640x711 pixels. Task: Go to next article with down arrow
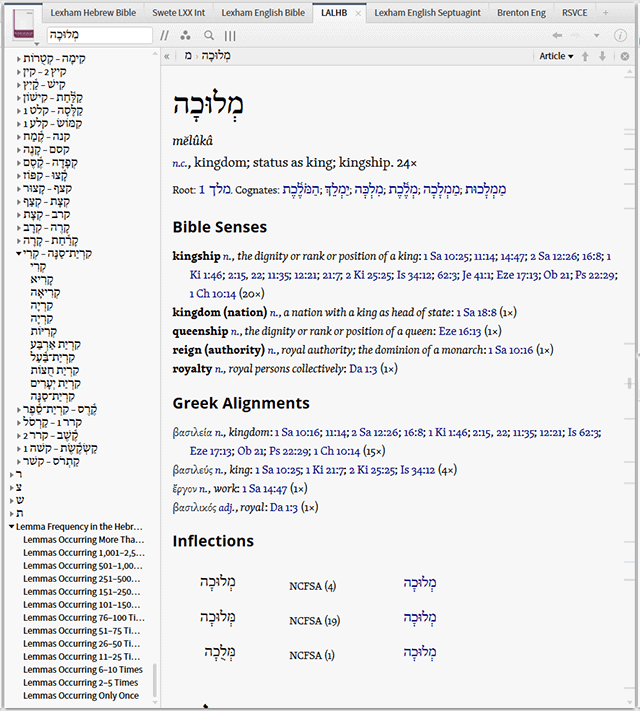click(602, 57)
